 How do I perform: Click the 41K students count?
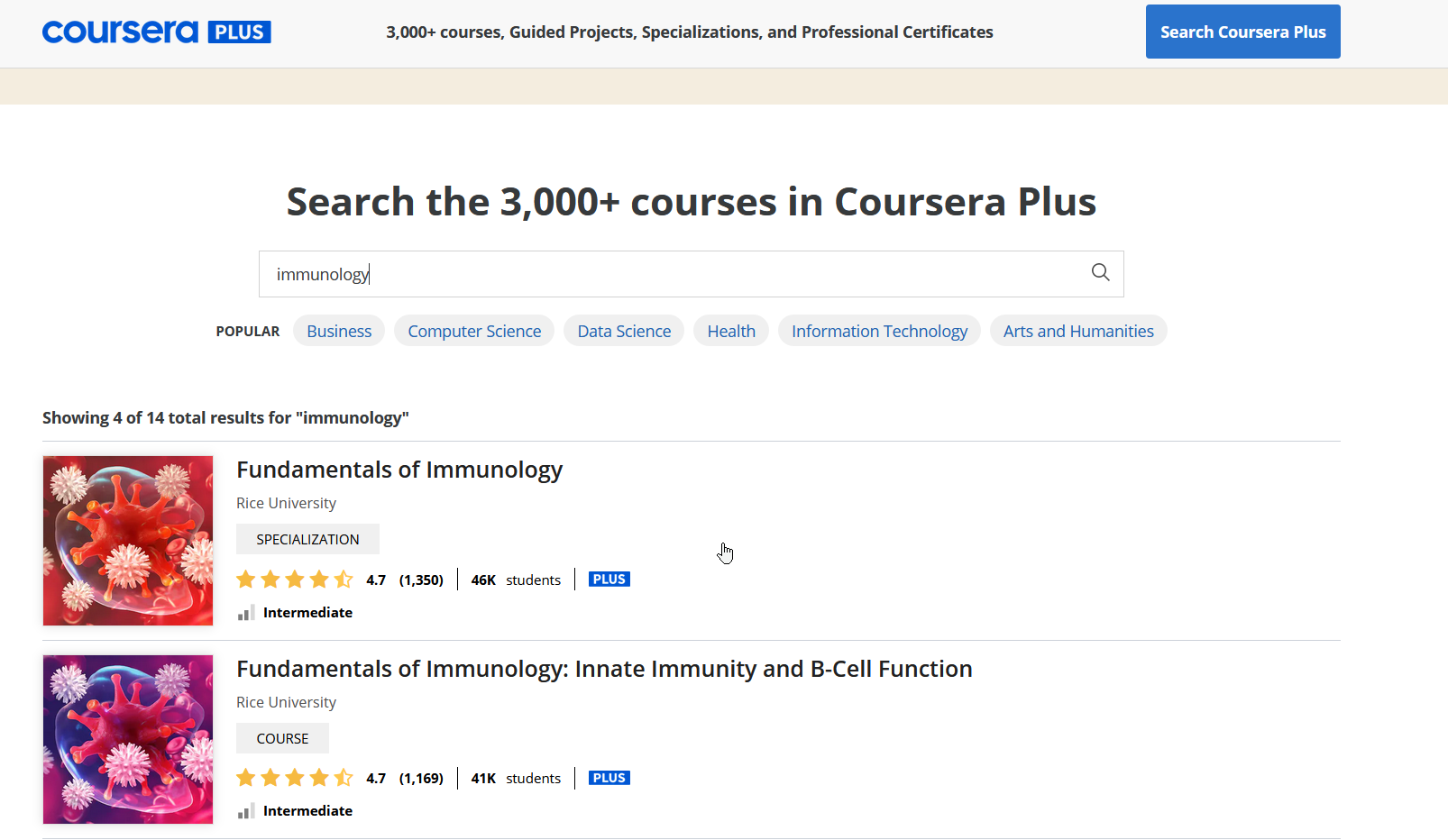coord(516,778)
